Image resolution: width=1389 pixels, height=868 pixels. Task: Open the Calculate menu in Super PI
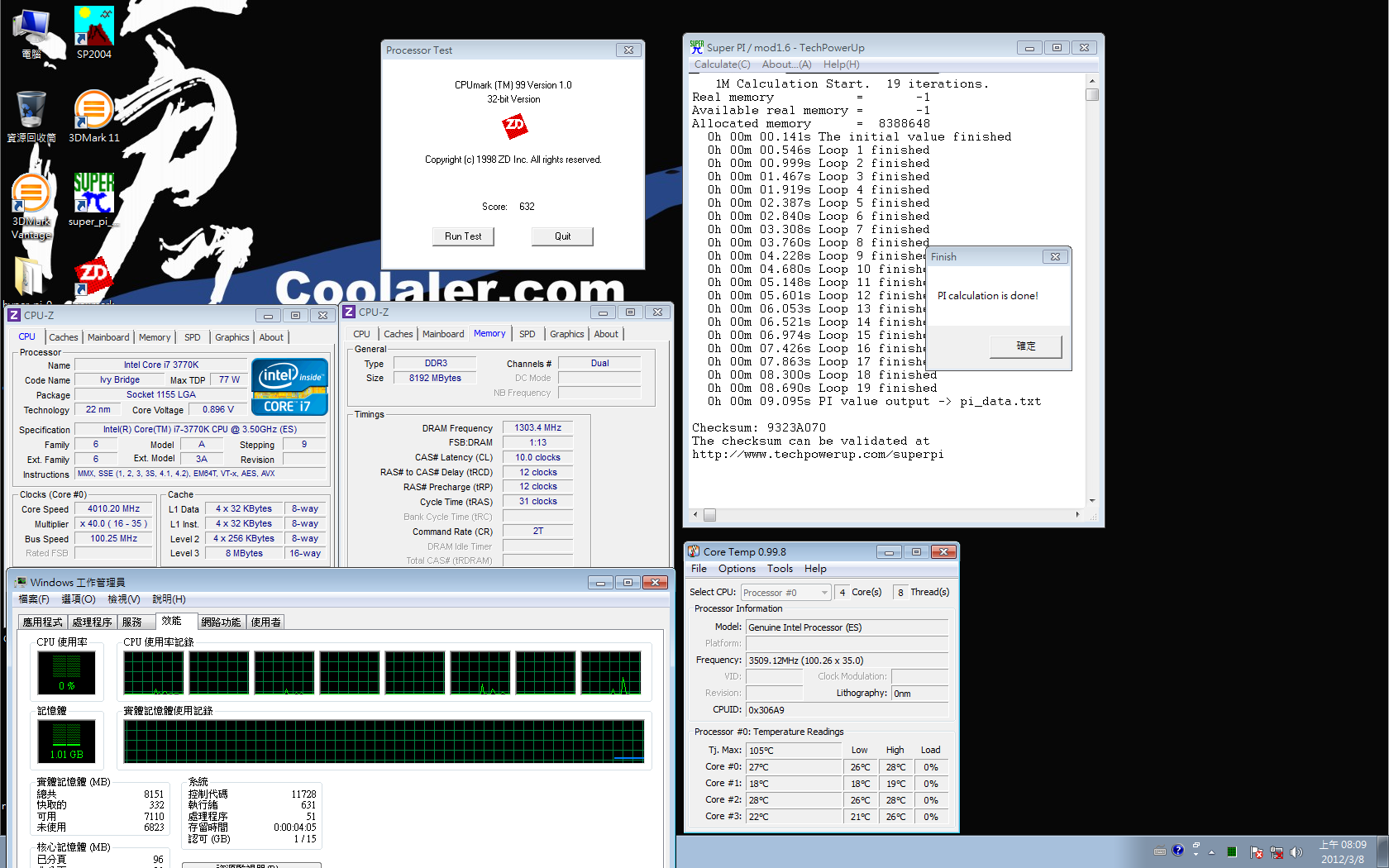(x=722, y=64)
